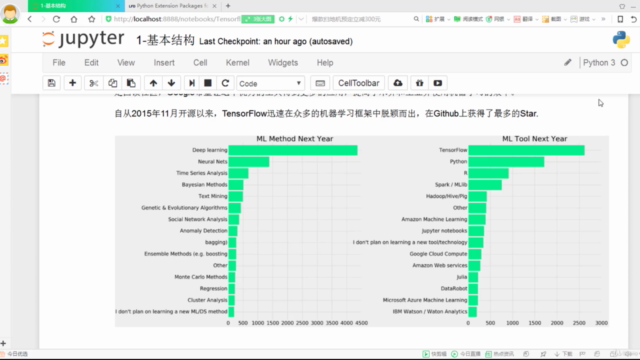Close the Python Extension Packages tab
The image size is (640, 360).
(x=214, y=6)
